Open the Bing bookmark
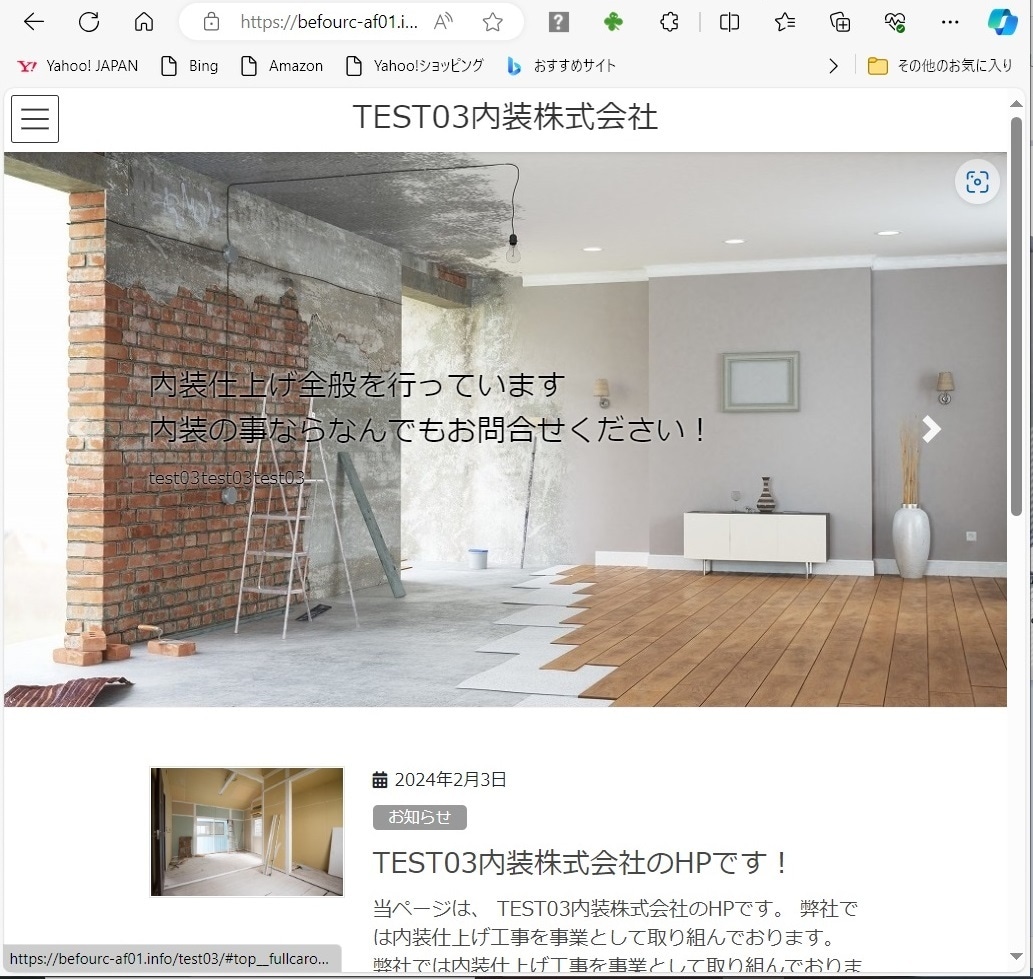 190,66
